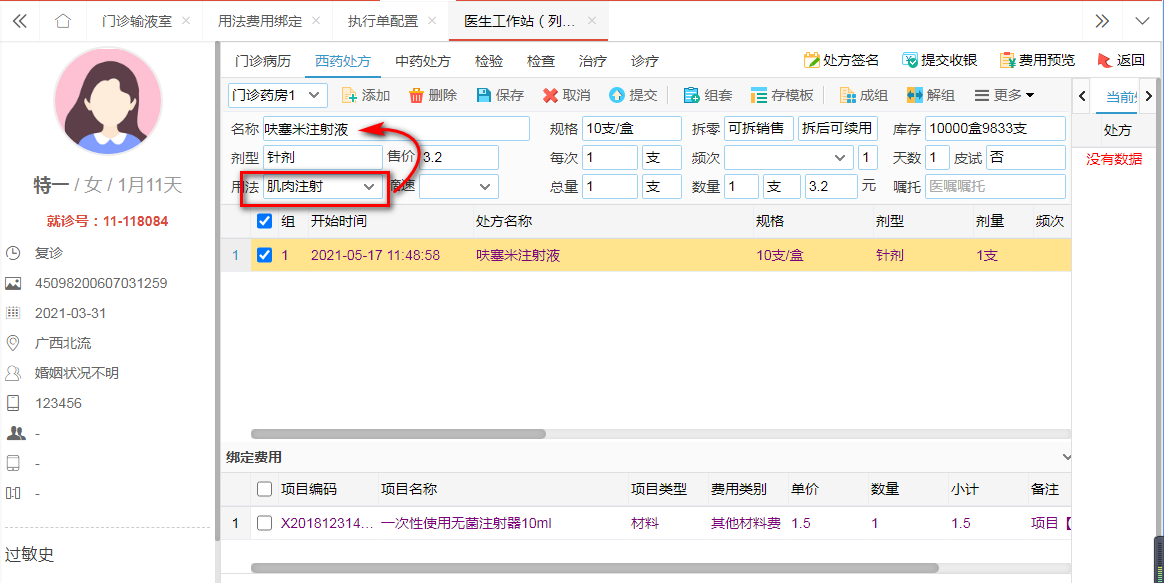1164x583 pixels.
Task: Check the 一次性使用无菌注射器10ml fee row checkbox
Action: pos(265,523)
